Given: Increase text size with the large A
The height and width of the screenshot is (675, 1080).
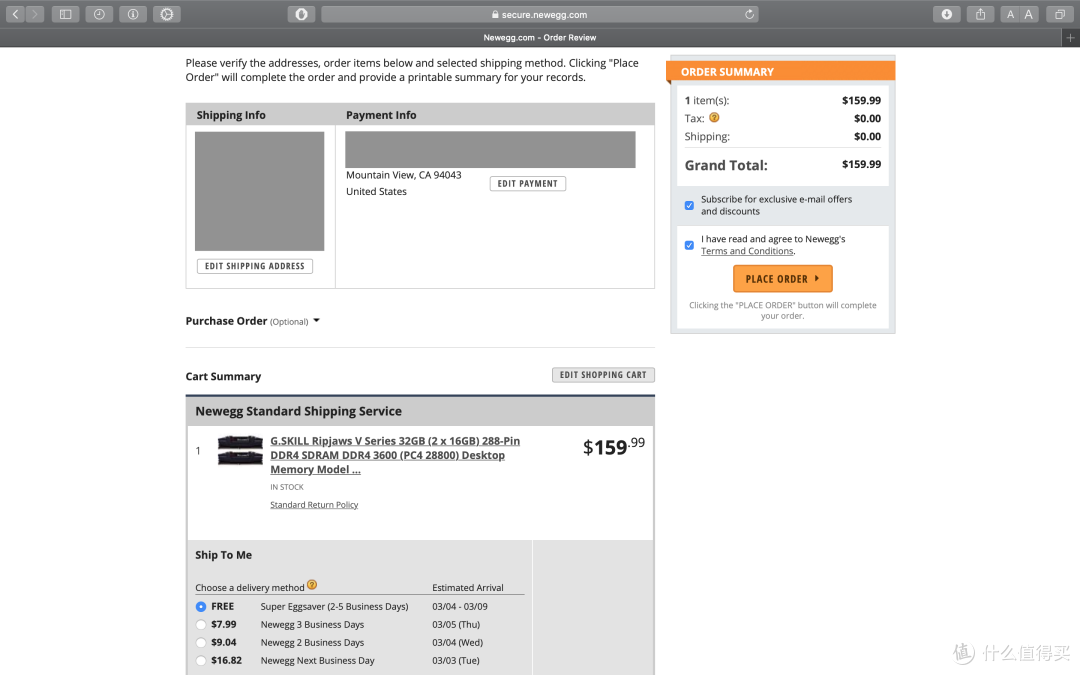Looking at the screenshot, I should [1029, 14].
